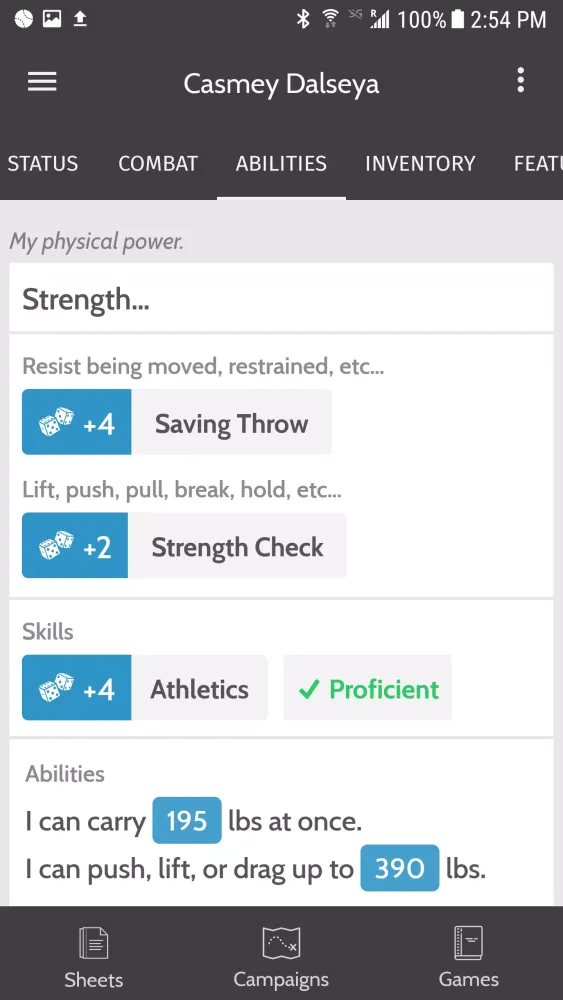563x1000 pixels.
Task: Switch to the INVENTORY tab
Action: pos(420,164)
